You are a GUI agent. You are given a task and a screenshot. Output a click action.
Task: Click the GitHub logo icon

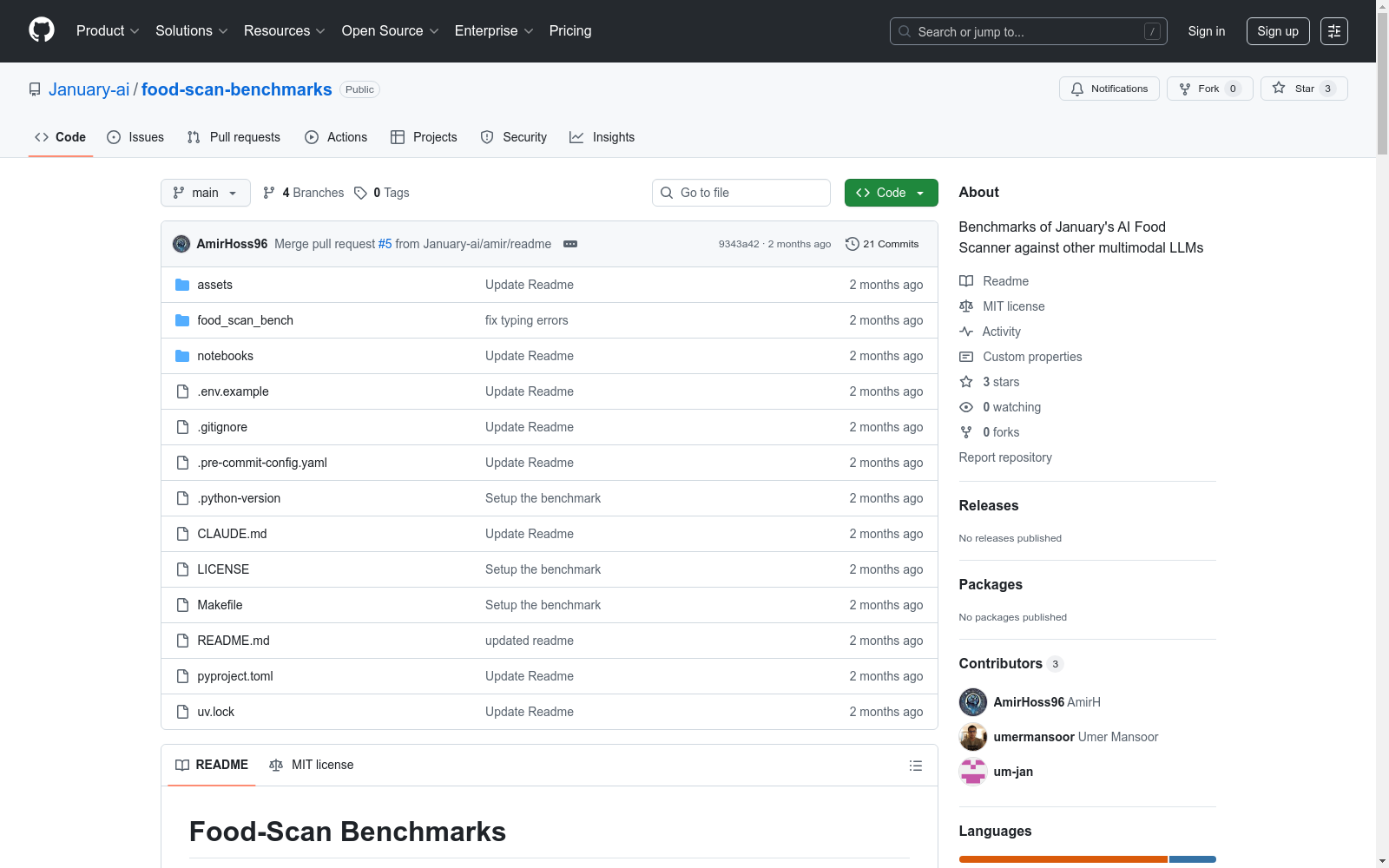pyautogui.click(x=42, y=30)
